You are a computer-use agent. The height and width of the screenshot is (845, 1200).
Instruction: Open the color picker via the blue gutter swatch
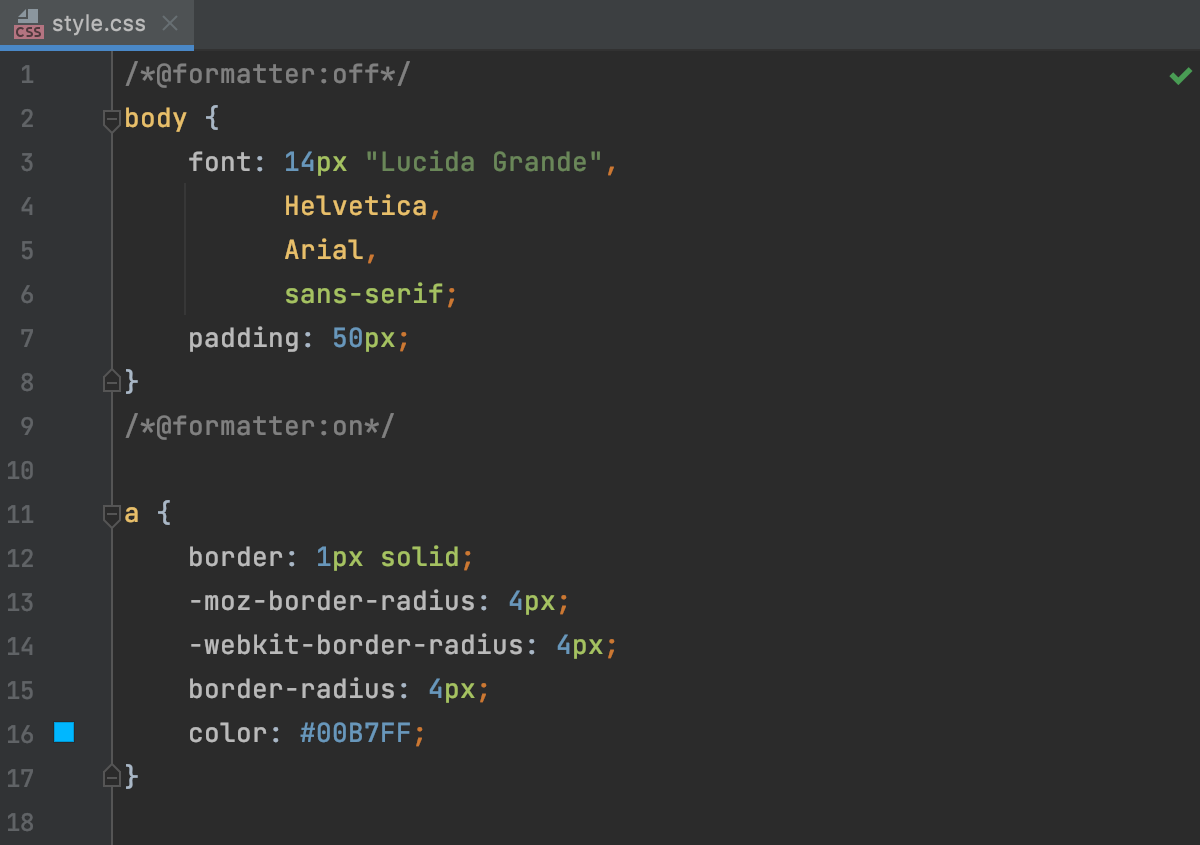pyautogui.click(x=63, y=733)
